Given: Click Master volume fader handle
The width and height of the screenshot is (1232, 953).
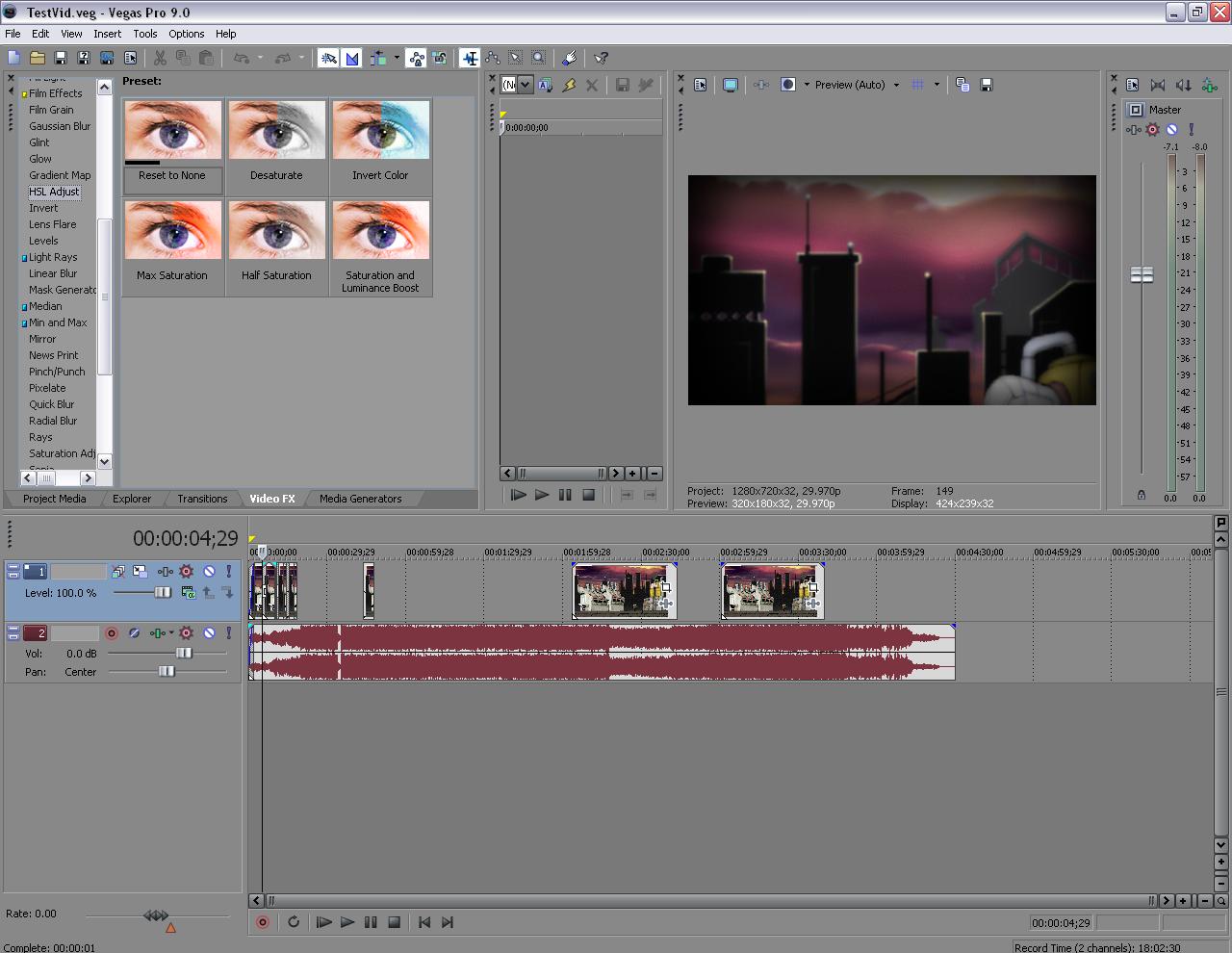Looking at the screenshot, I should (1142, 275).
